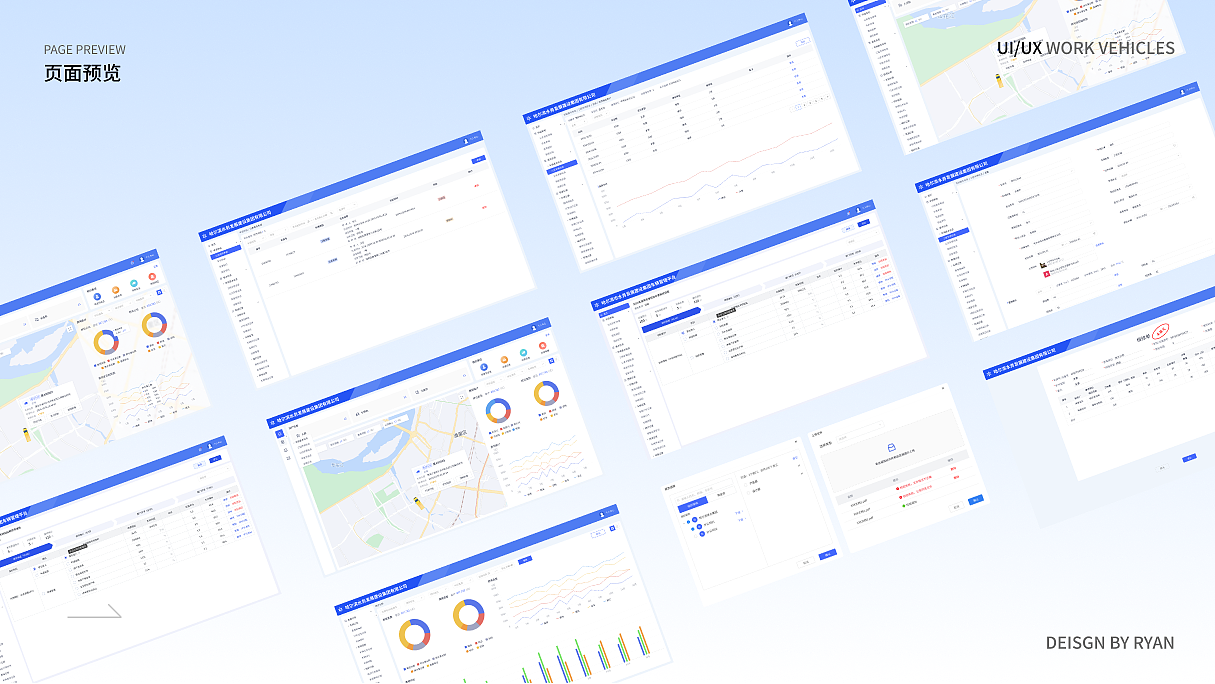This screenshot has width=1215, height=684.
Task: Close the file upload dialog
Action: pos(943,388)
